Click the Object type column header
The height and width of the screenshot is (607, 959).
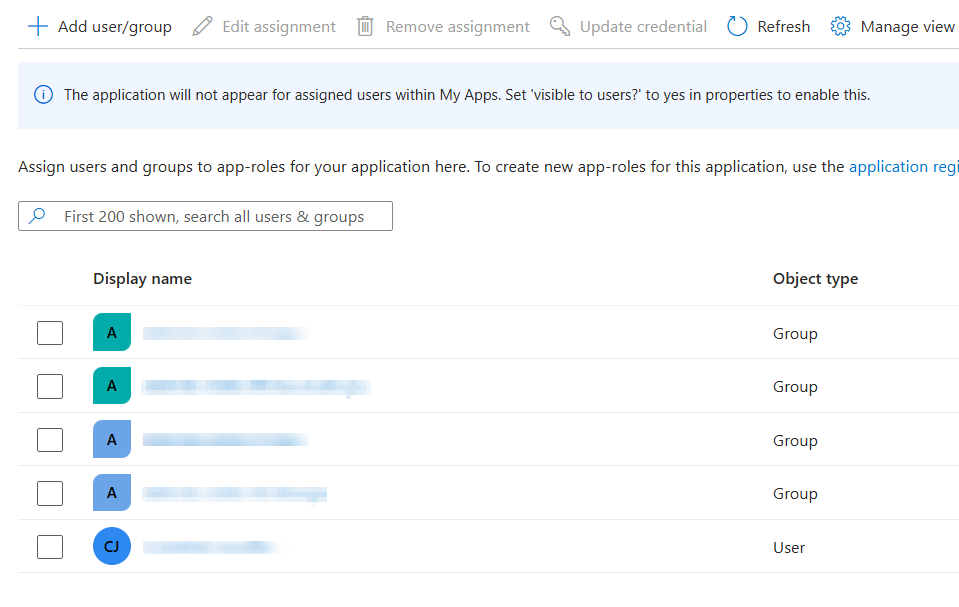click(815, 279)
